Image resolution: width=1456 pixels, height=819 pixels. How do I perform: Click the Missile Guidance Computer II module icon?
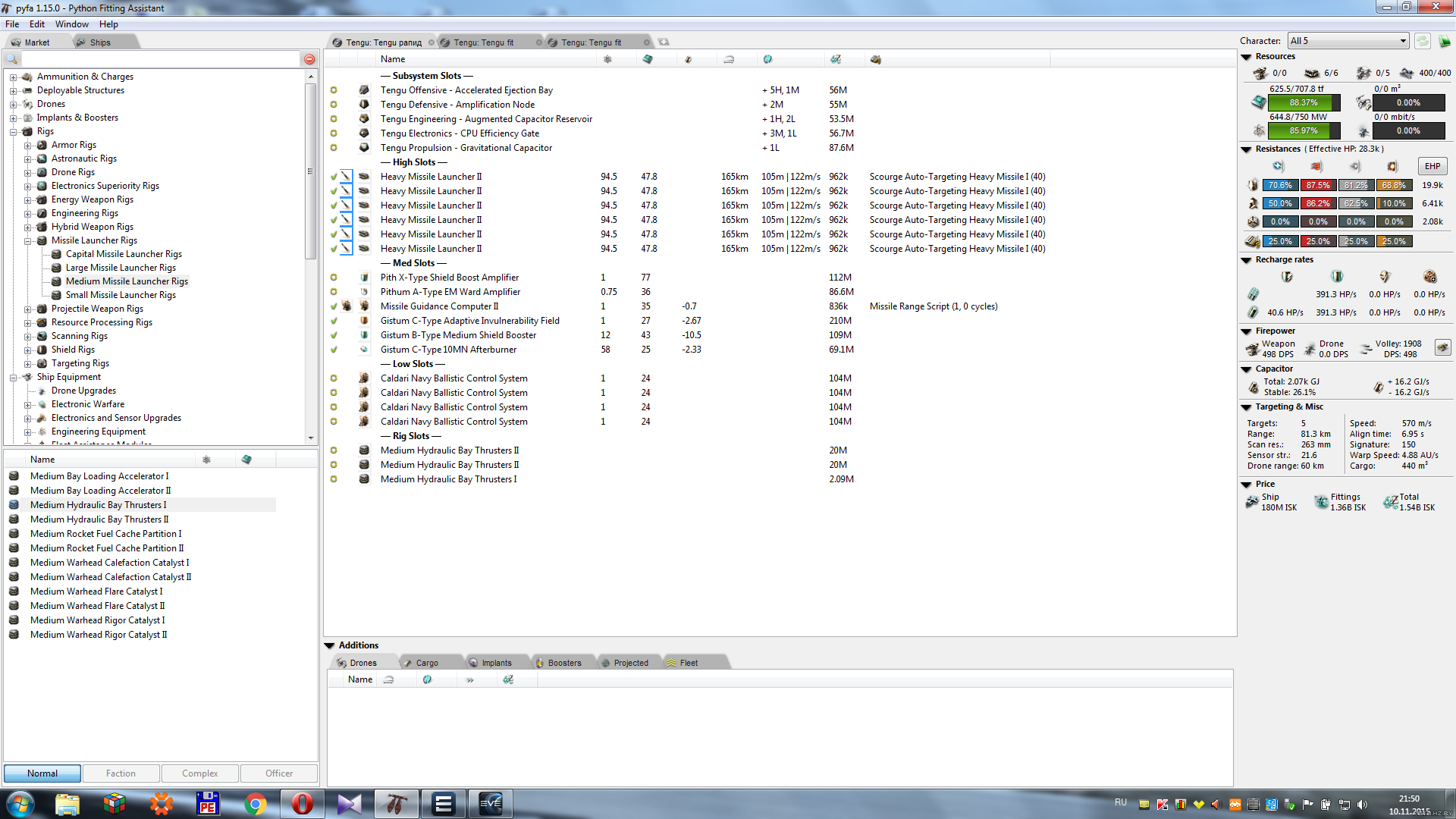point(364,306)
